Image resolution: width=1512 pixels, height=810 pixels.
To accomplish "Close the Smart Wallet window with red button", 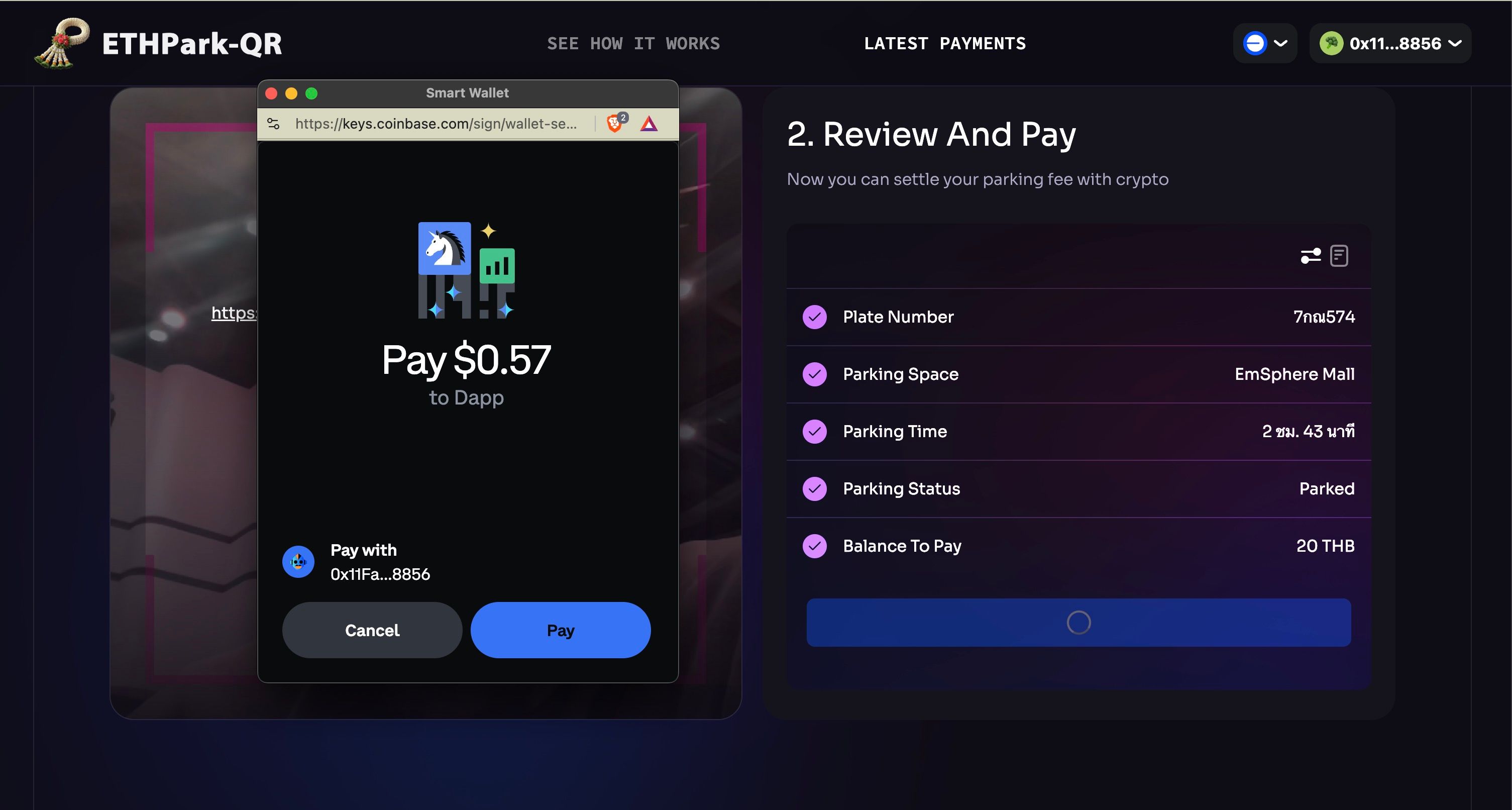I will [x=271, y=93].
